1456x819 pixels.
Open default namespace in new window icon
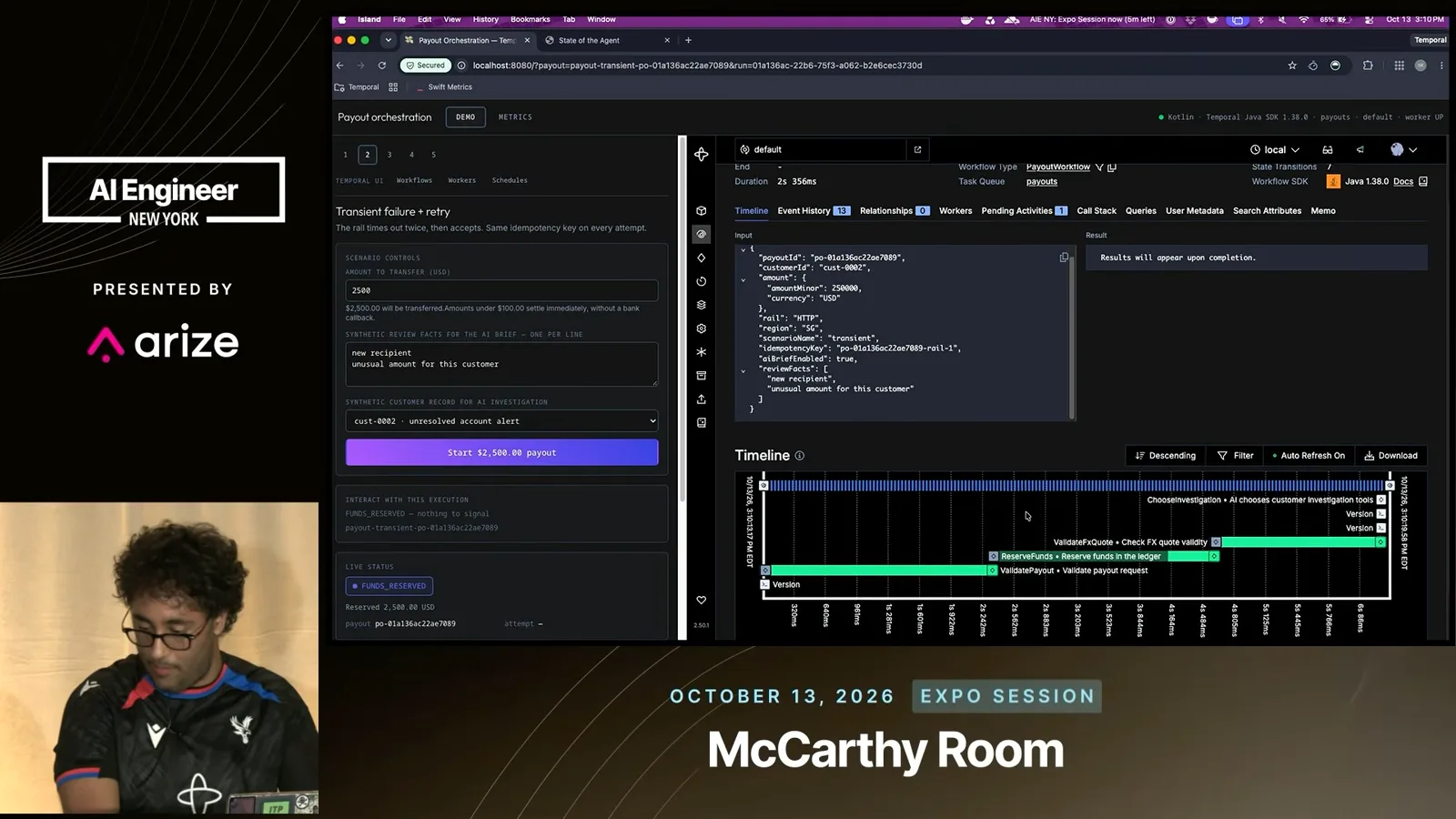[x=917, y=149]
